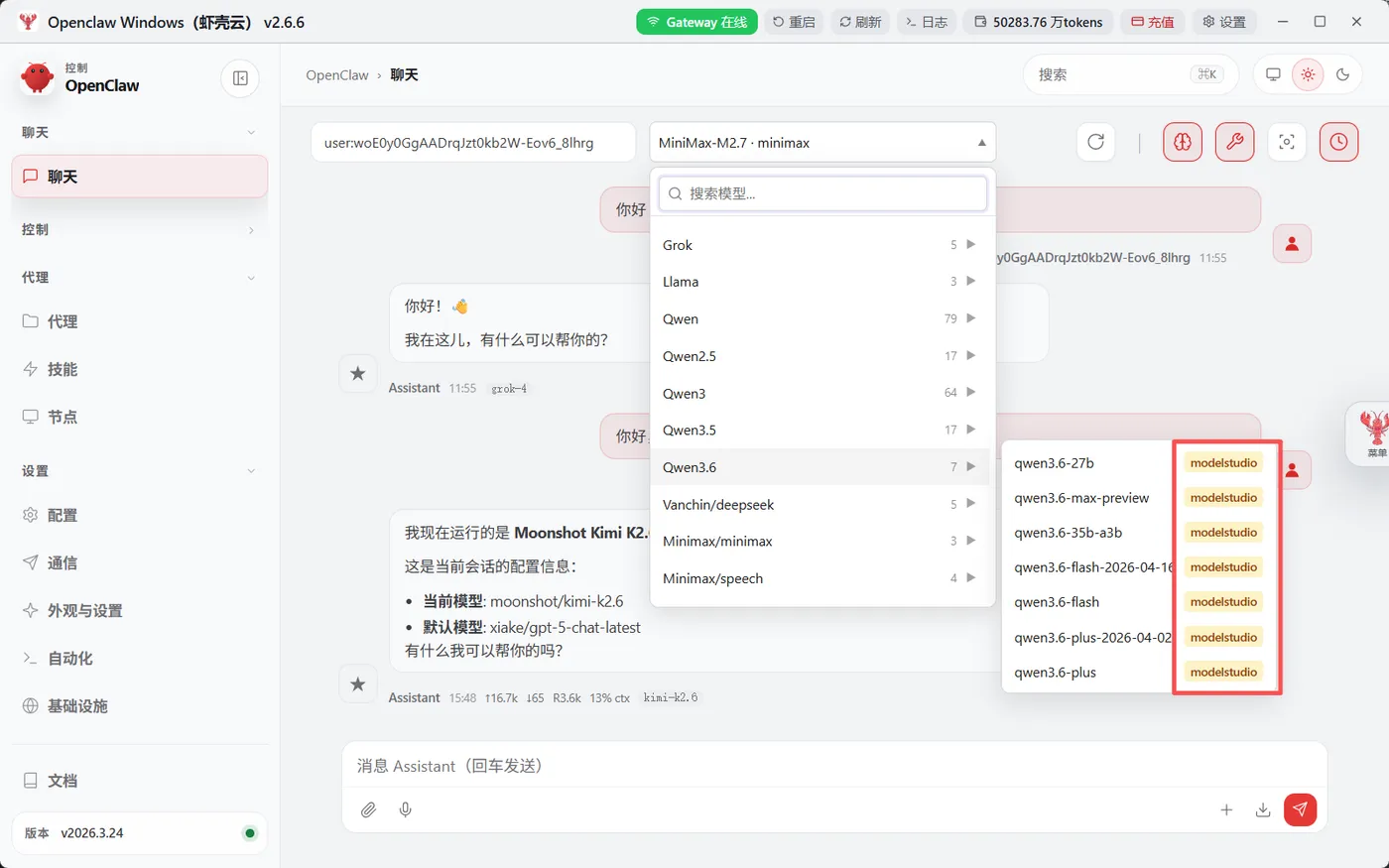The height and width of the screenshot is (868, 1389).
Task: Expand the Qwen model group
Action: tap(821, 318)
